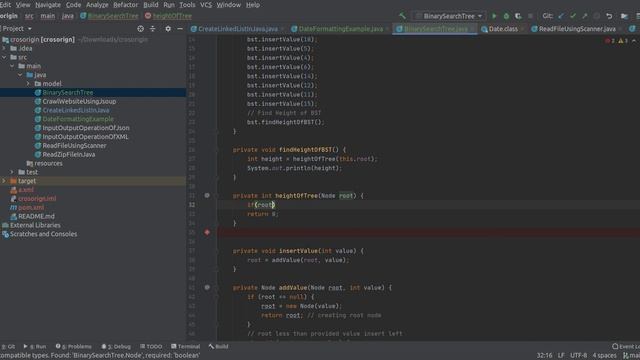This screenshot has width=640, height=360.
Task: Click the gutter icon beside addValue method
Action: pyautogui.click(x=207, y=287)
